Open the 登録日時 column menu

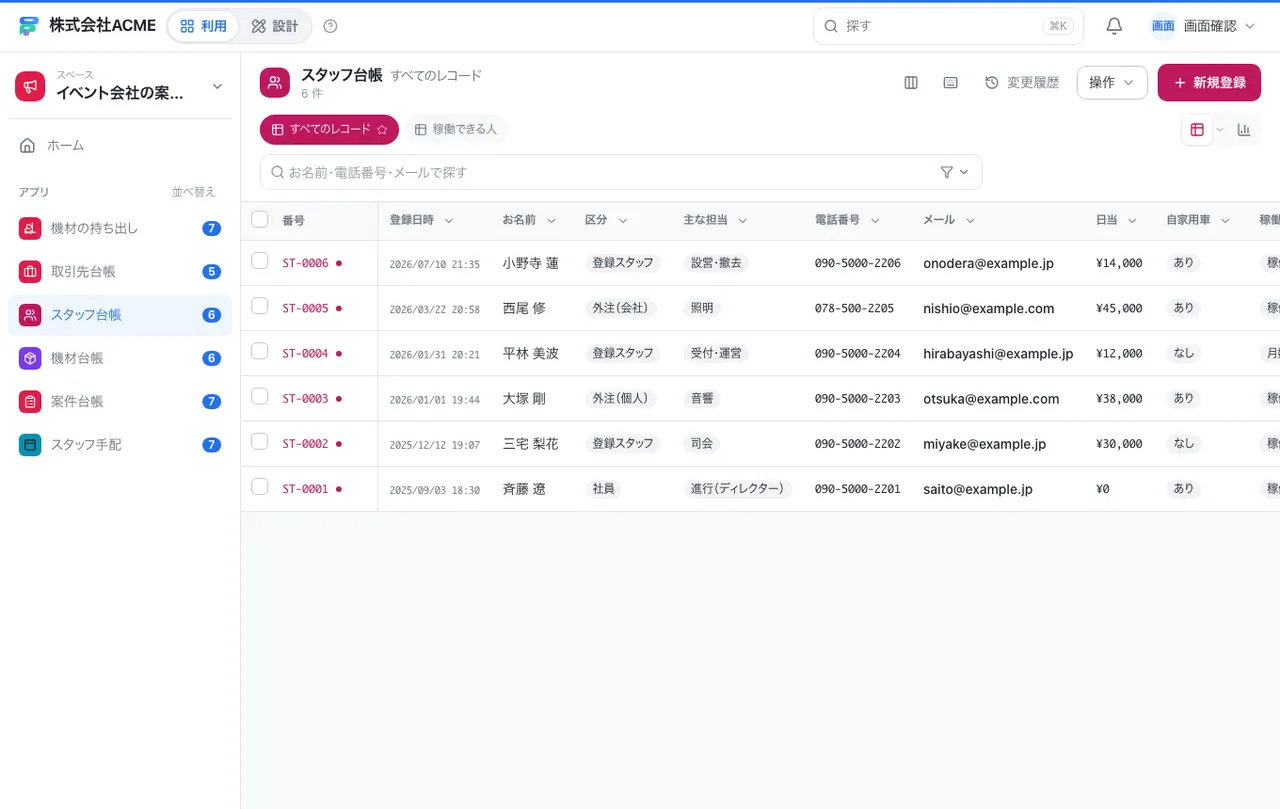[x=449, y=221]
